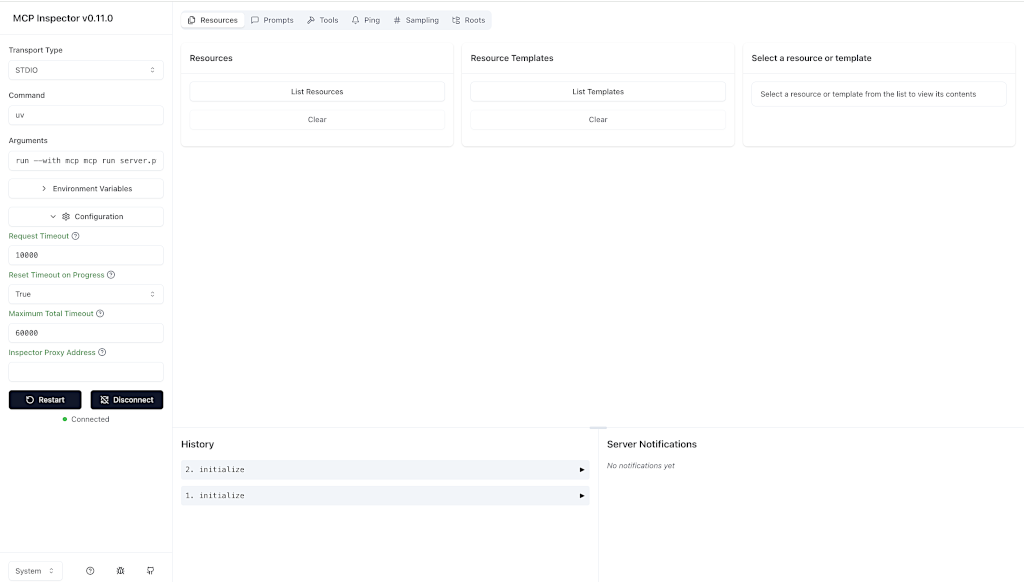Click the Request Timeout value field
Screen dimensions: 1024x582
tap(86, 255)
